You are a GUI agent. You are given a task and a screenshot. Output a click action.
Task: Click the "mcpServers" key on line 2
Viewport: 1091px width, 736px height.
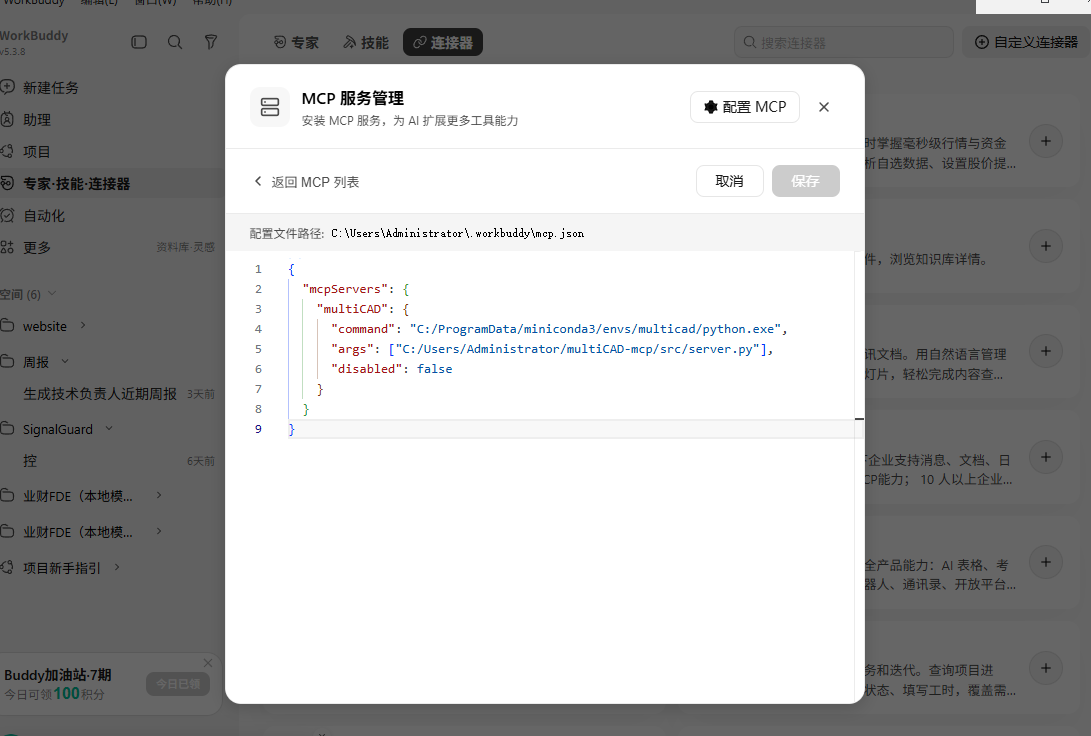pos(345,289)
